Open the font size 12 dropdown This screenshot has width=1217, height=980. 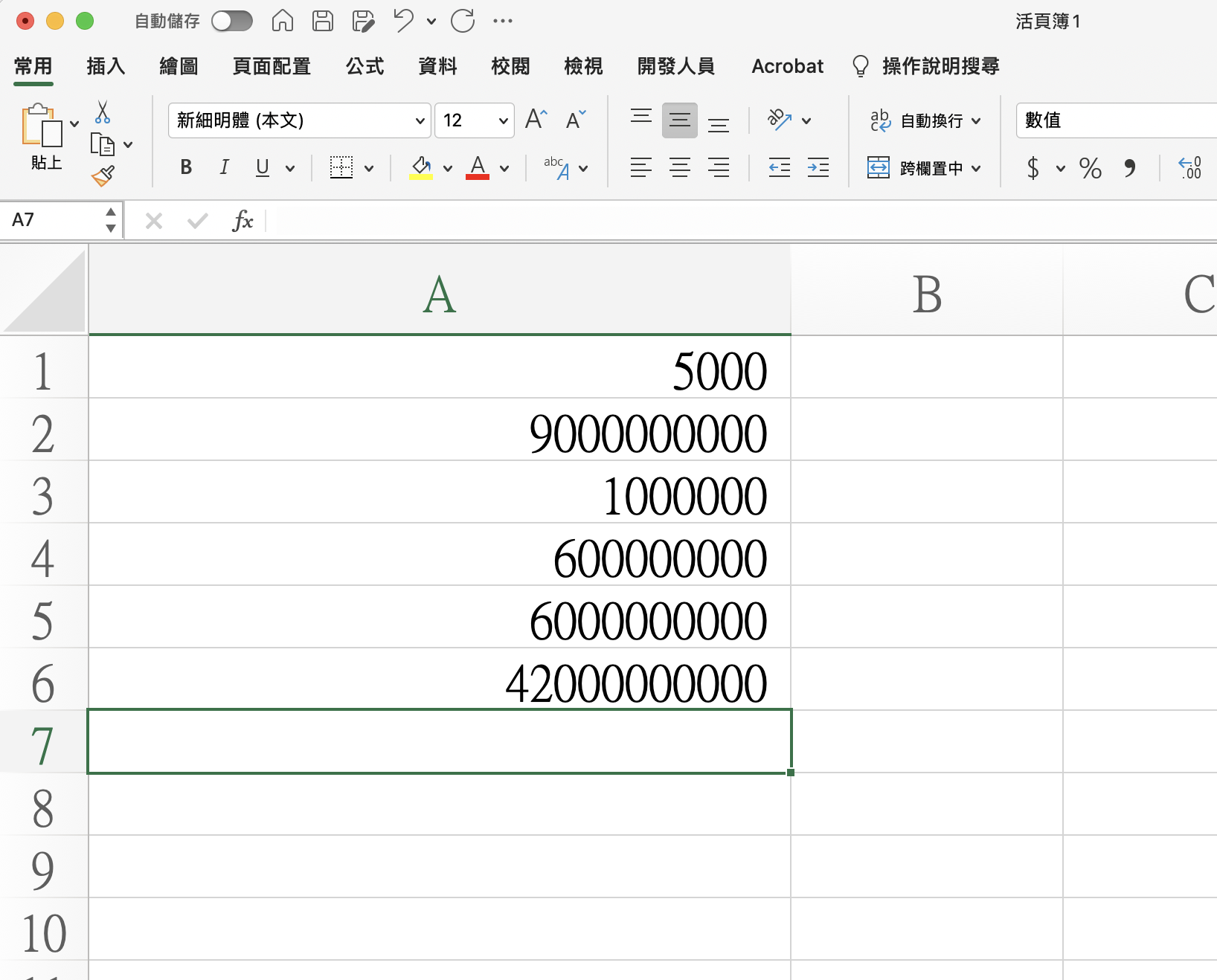click(503, 120)
